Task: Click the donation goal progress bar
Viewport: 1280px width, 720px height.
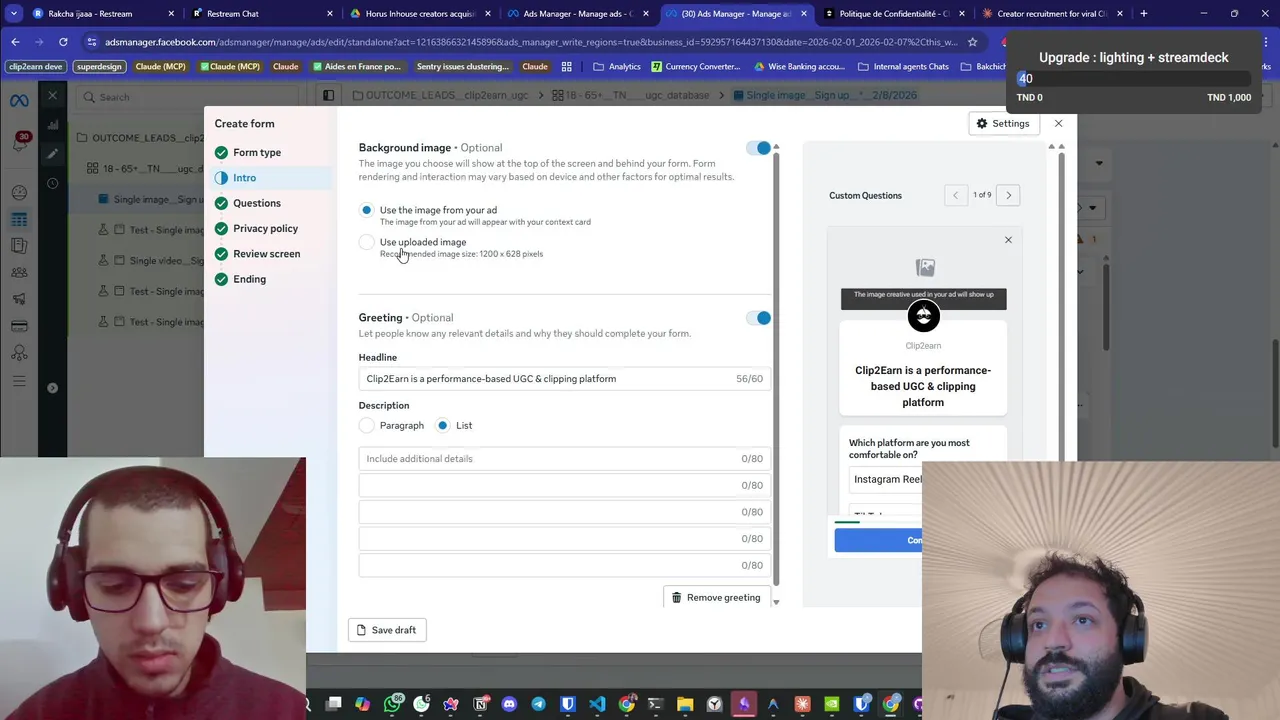Action: tap(1133, 79)
